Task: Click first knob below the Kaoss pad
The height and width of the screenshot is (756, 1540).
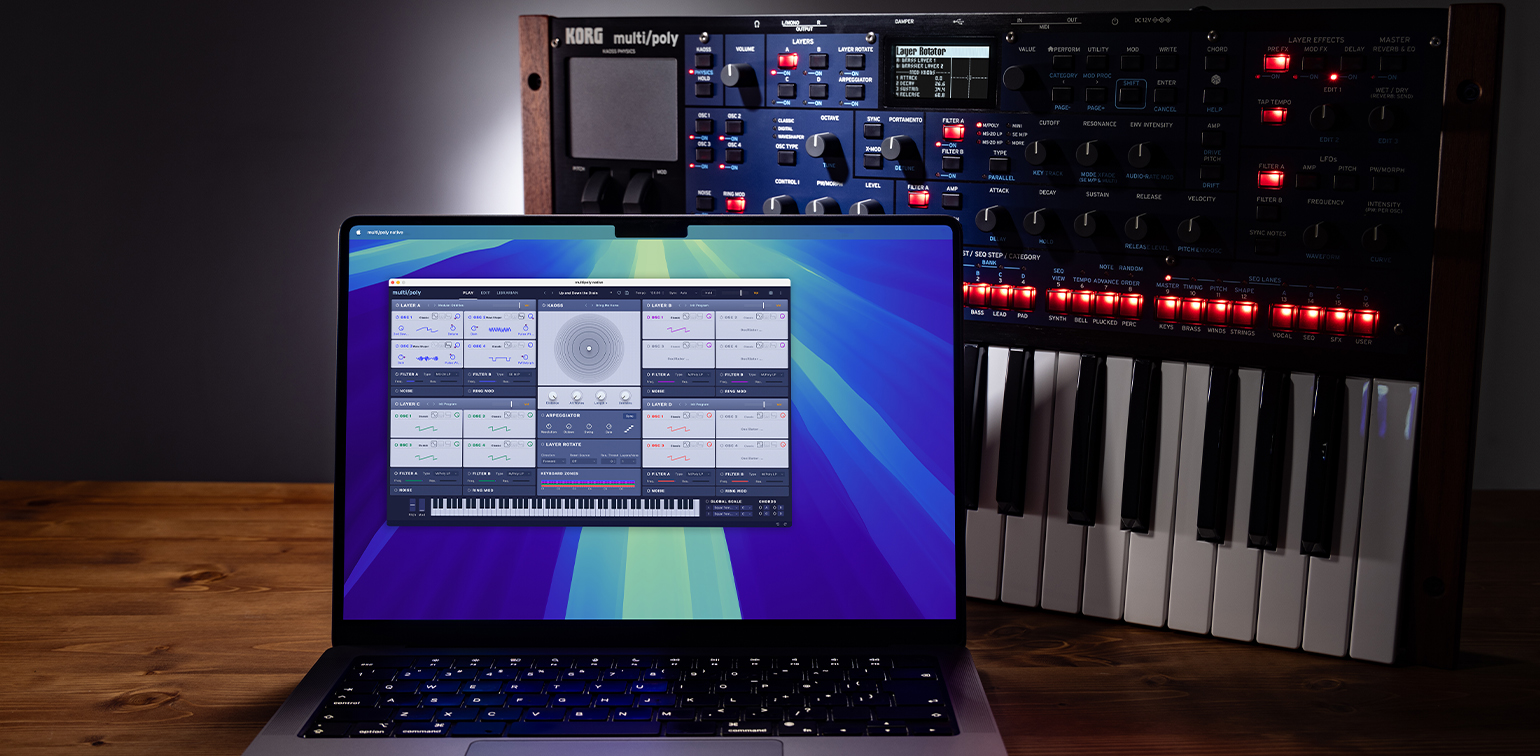Action: pyautogui.click(x=552, y=395)
